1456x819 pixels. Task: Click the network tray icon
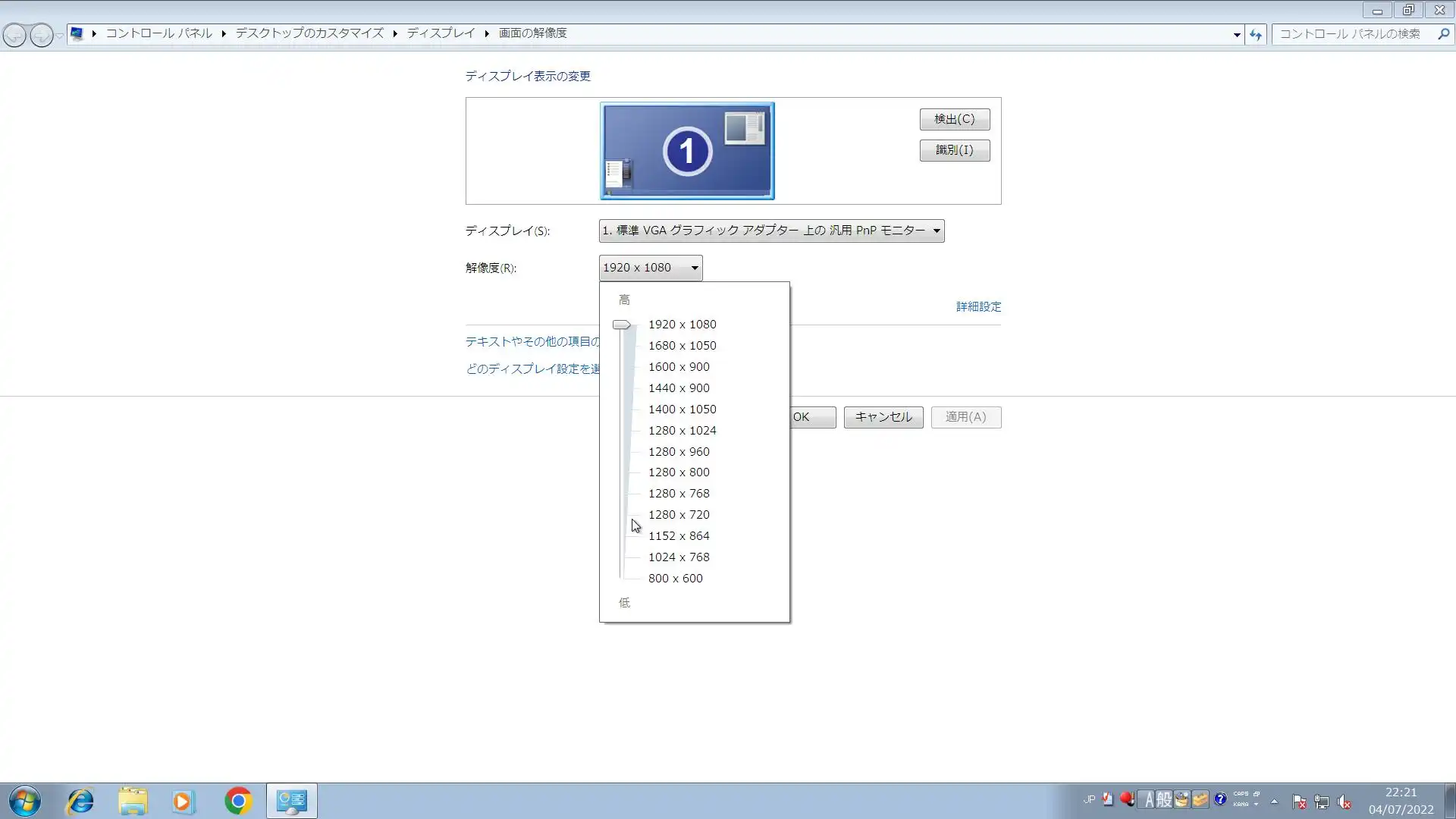pyautogui.click(x=1322, y=802)
